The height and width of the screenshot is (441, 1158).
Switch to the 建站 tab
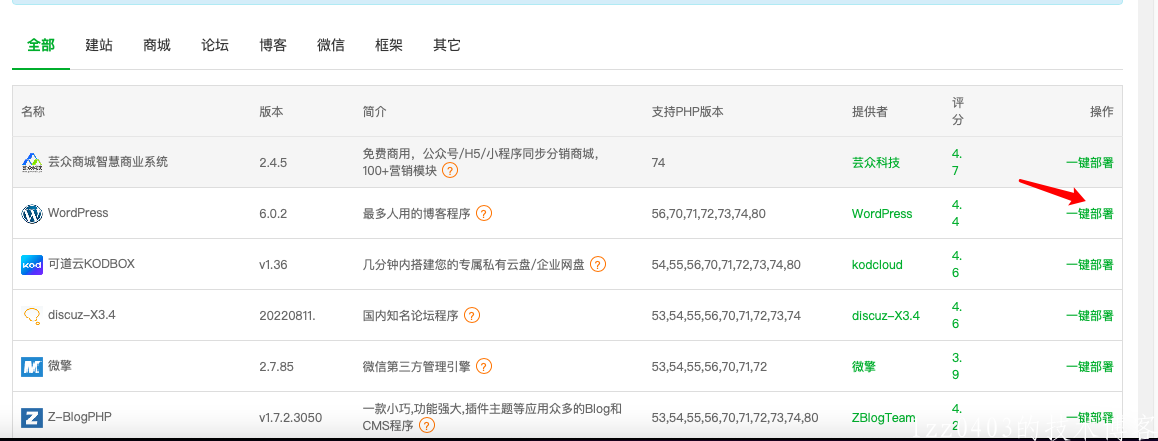click(99, 45)
